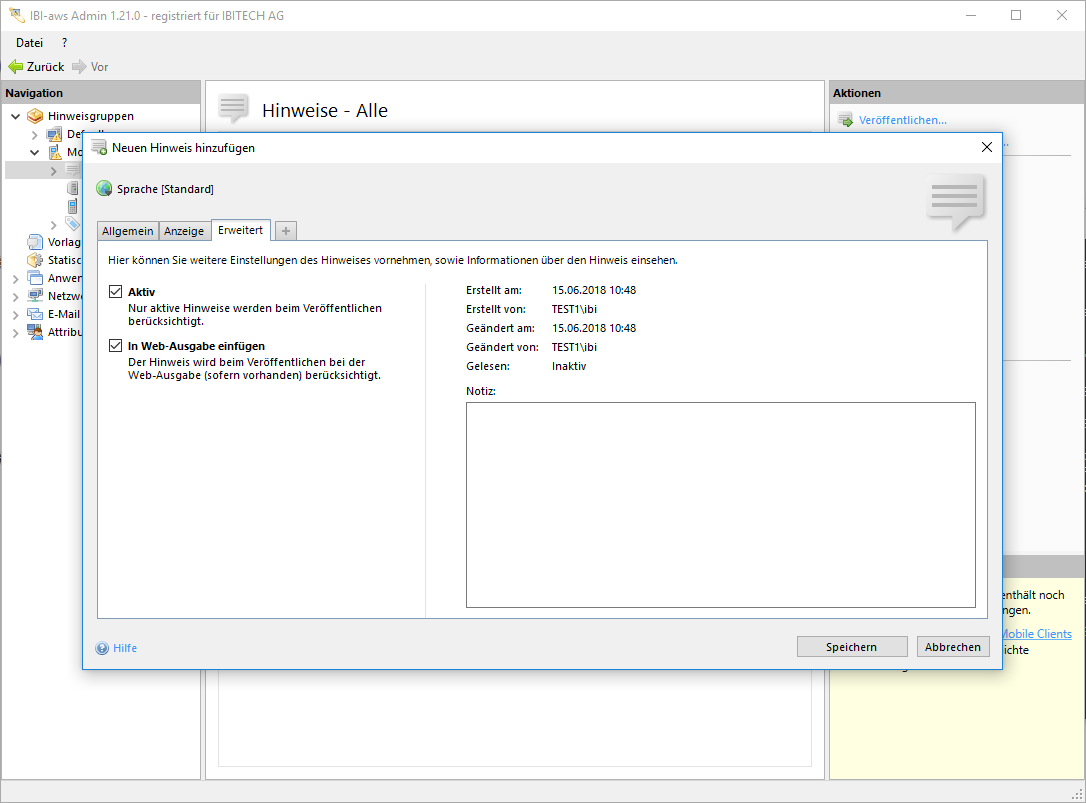The width and height of the screenshot is (1086, 803).
Task: Expand the Netzwerk tree node
Action: (x=15, y=297)
